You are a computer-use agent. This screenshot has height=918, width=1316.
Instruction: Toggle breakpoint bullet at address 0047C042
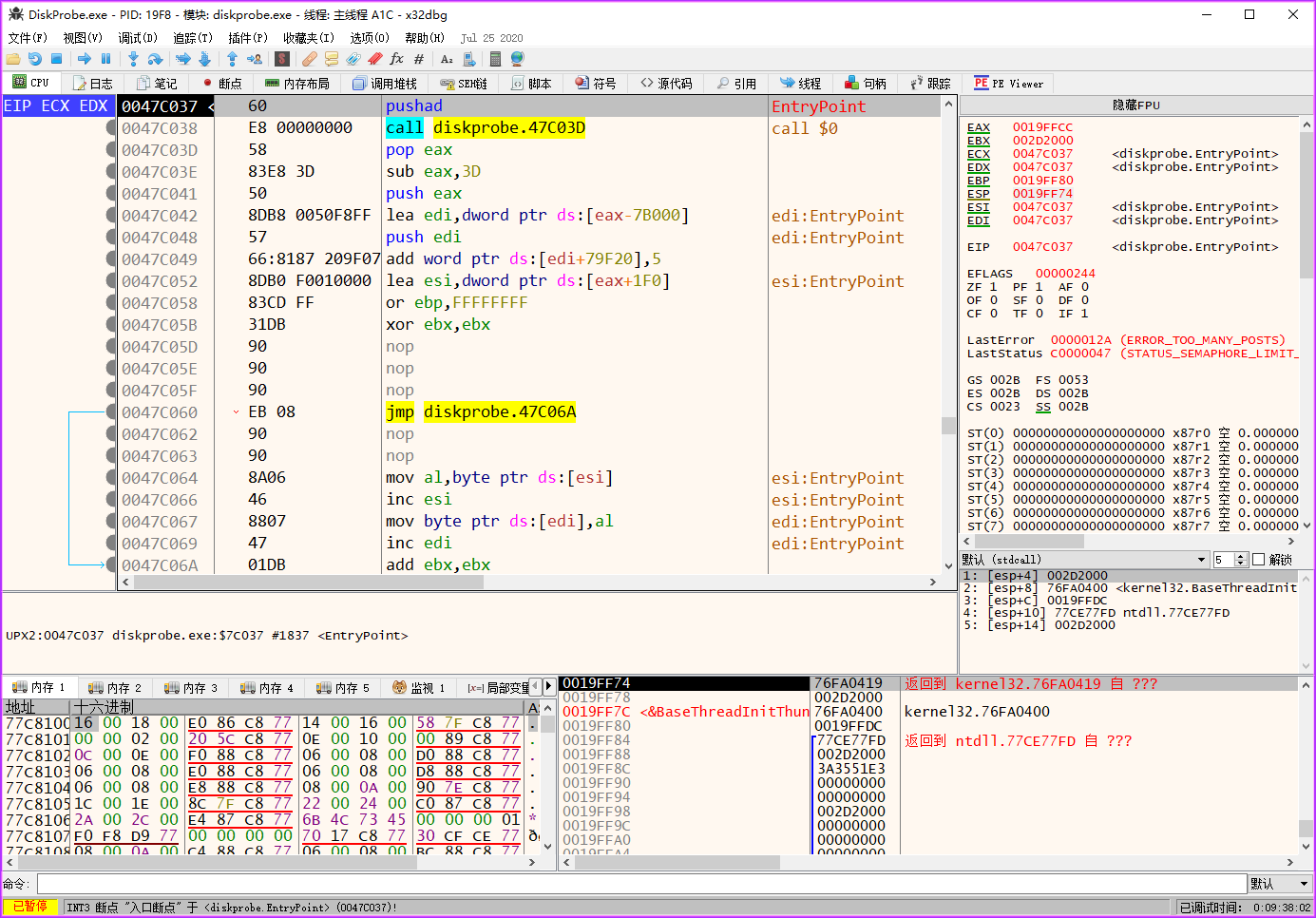click(111, 216)
